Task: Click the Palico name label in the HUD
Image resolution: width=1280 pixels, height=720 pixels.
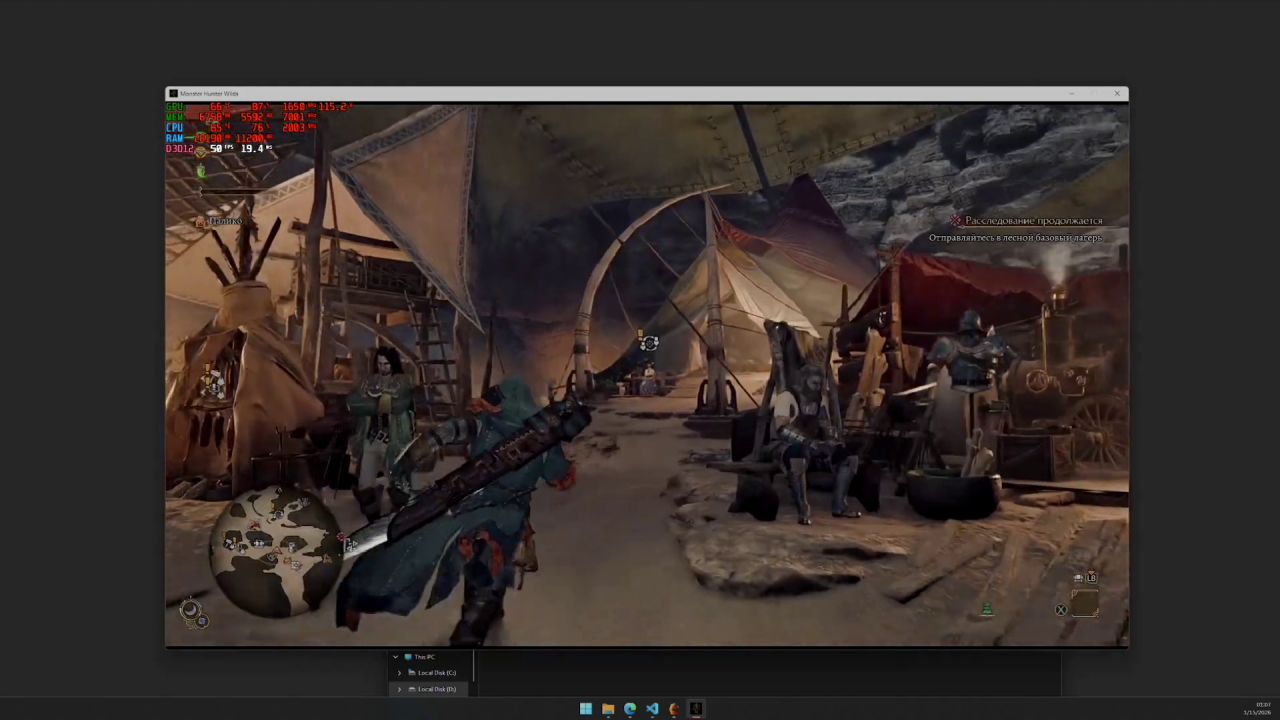Action: coord(226,221)
